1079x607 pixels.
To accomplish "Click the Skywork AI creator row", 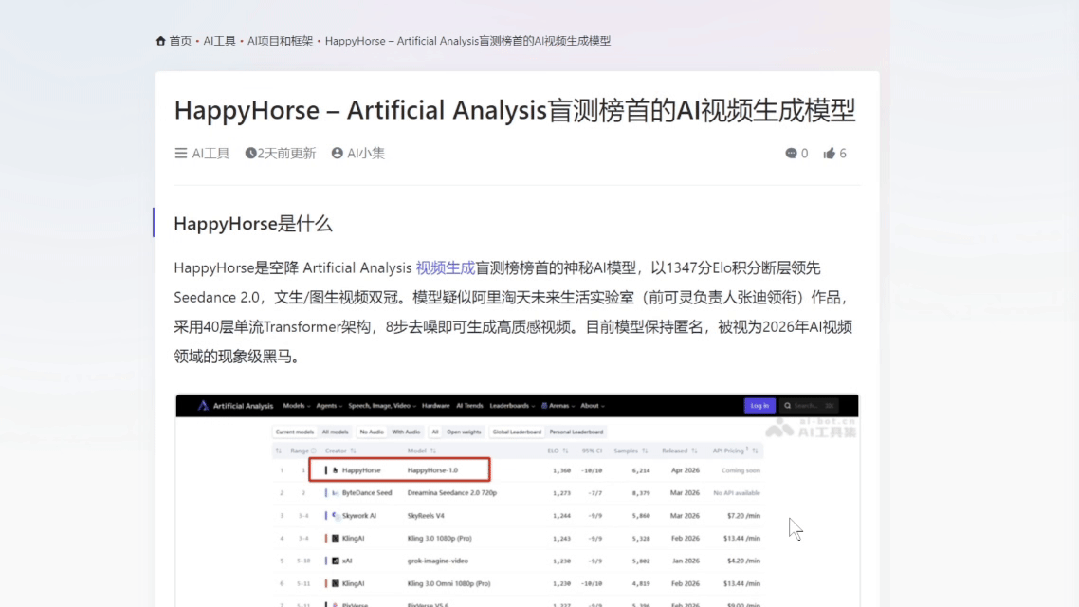I will click(x=359, y=515).
